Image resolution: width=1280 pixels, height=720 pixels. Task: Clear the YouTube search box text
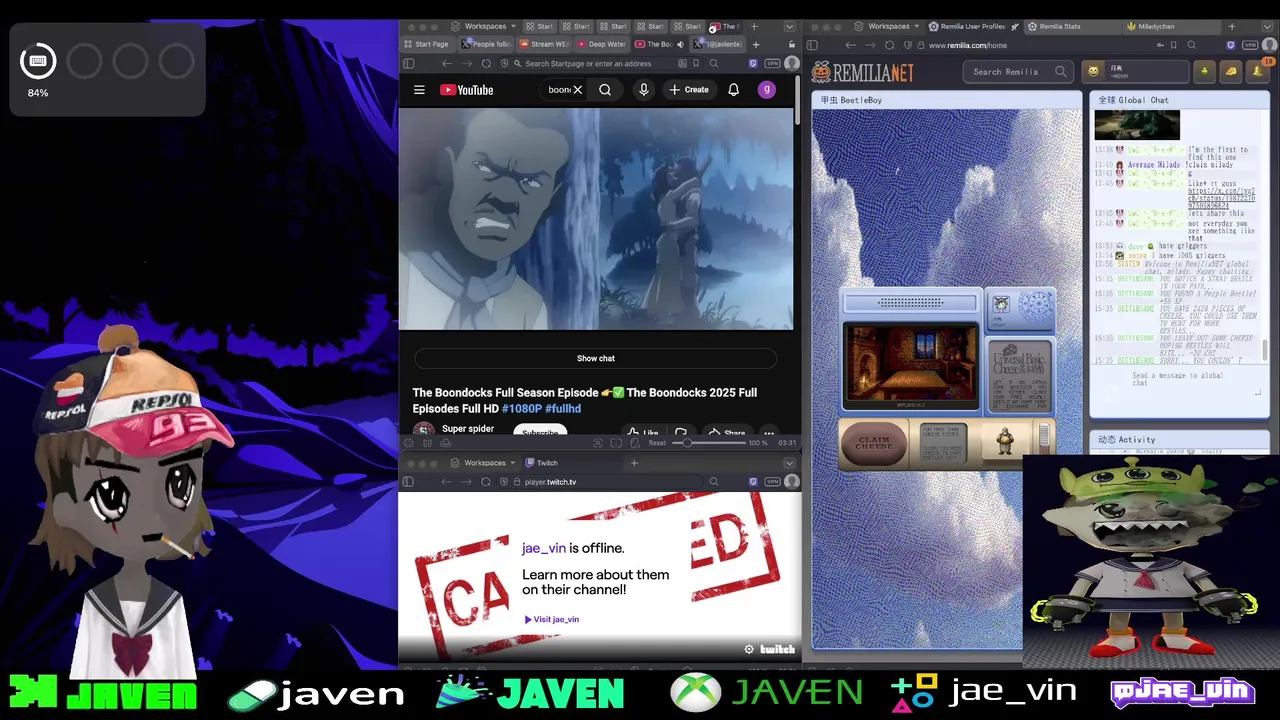tap(577, 90)
